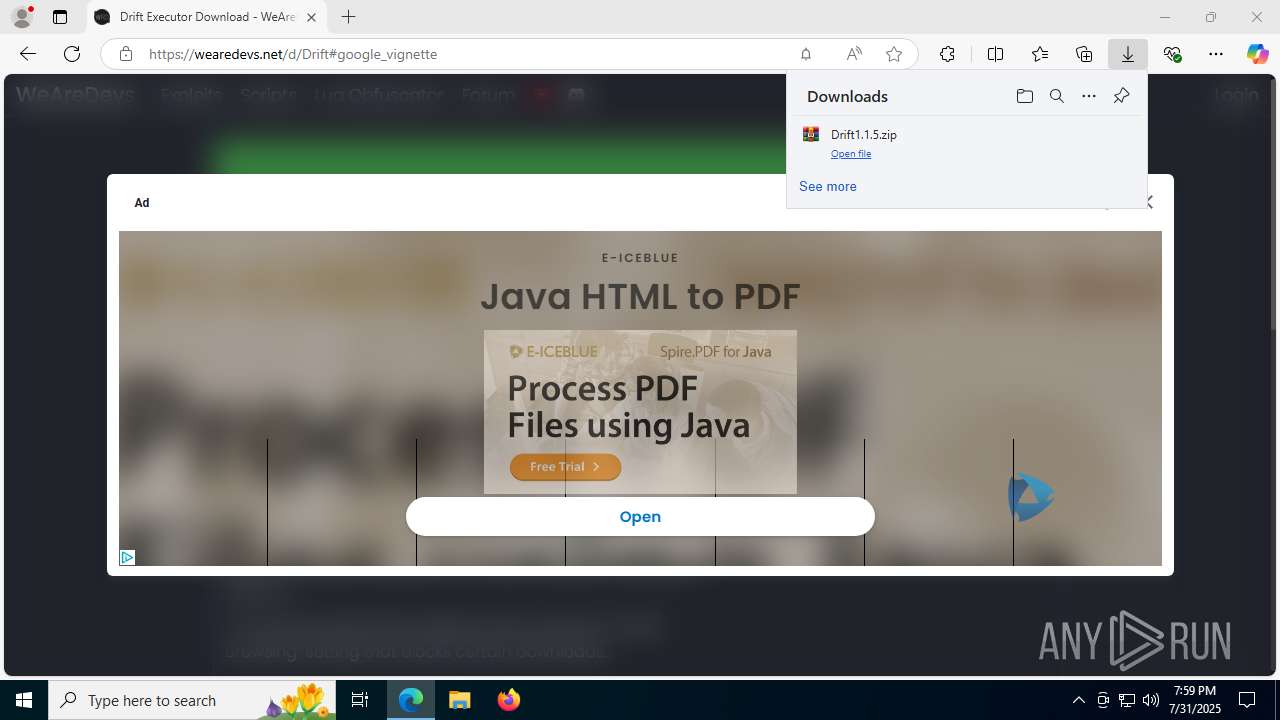The height and width of the screenshot is (720, 1280).
Task: Click the Open button on the ad
Action: (640, 517)
